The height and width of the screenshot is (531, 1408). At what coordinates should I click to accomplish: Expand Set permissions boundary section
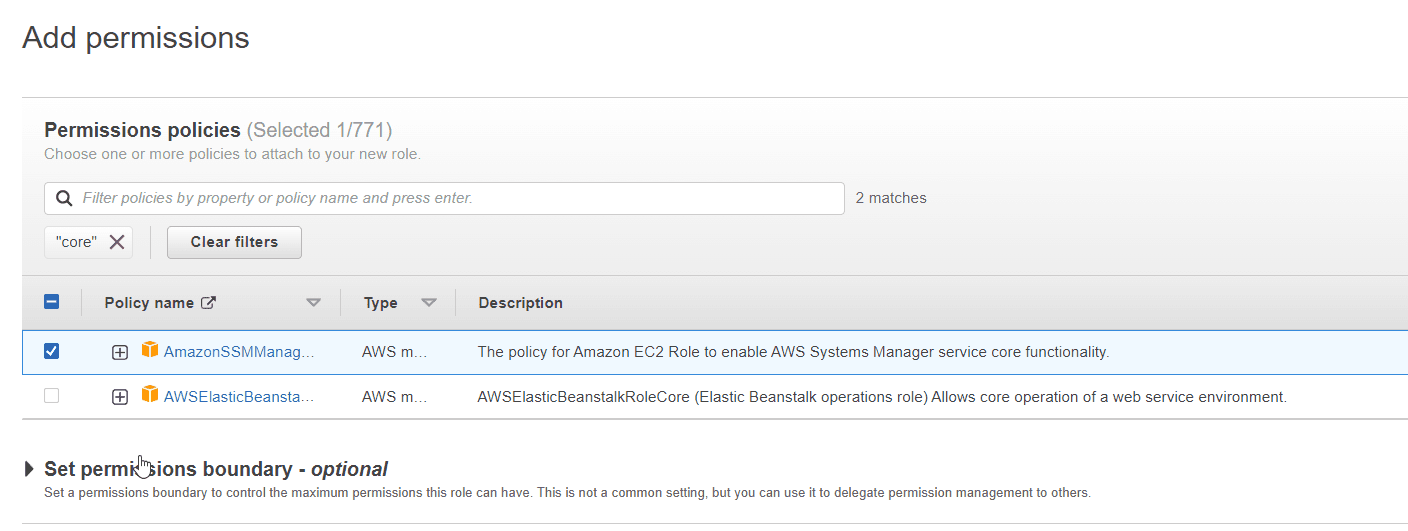(29, 469)
